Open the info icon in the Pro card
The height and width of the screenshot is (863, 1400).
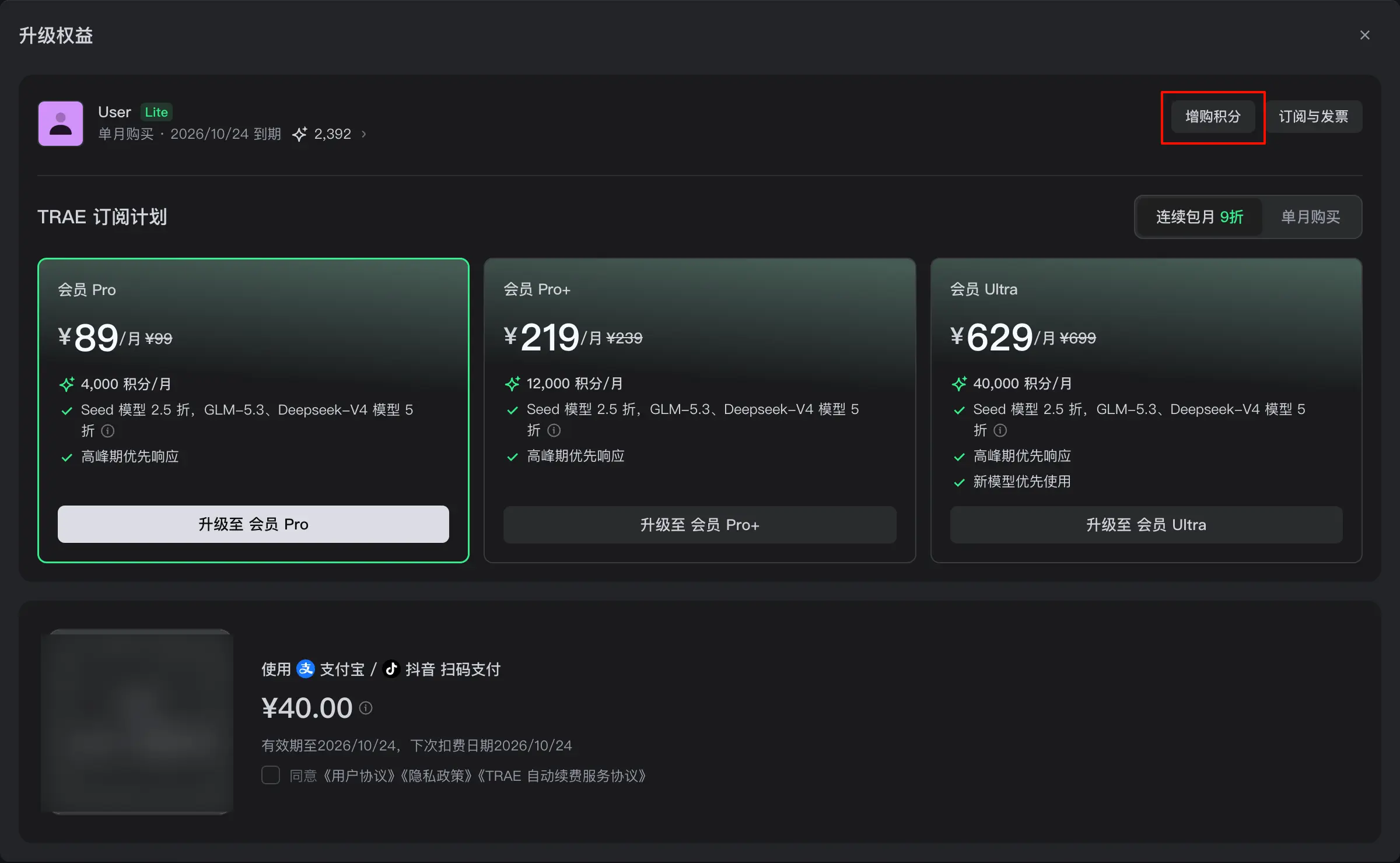point(108,431)
